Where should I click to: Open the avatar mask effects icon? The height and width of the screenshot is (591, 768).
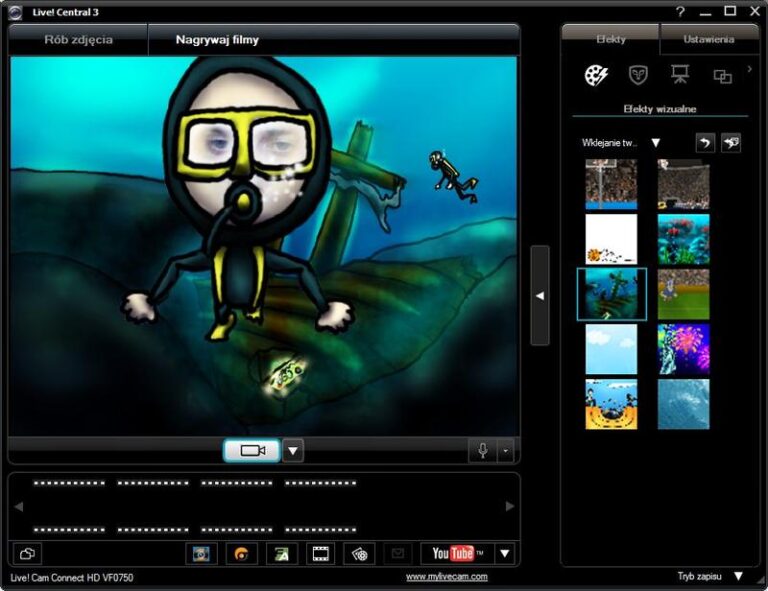pos(638,76)
